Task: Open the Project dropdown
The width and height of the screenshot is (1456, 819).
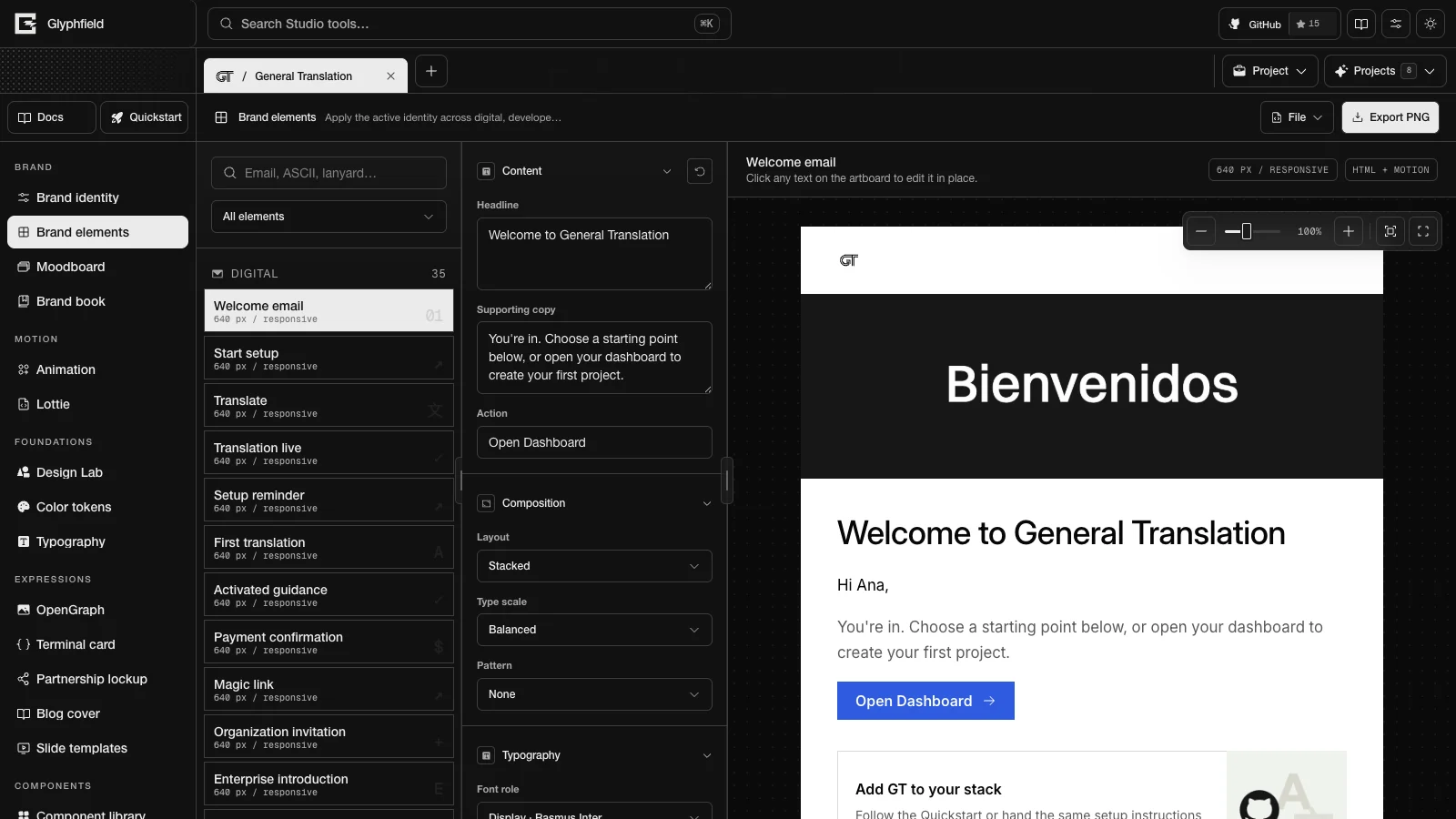Action: click(x=1270, y=71)
